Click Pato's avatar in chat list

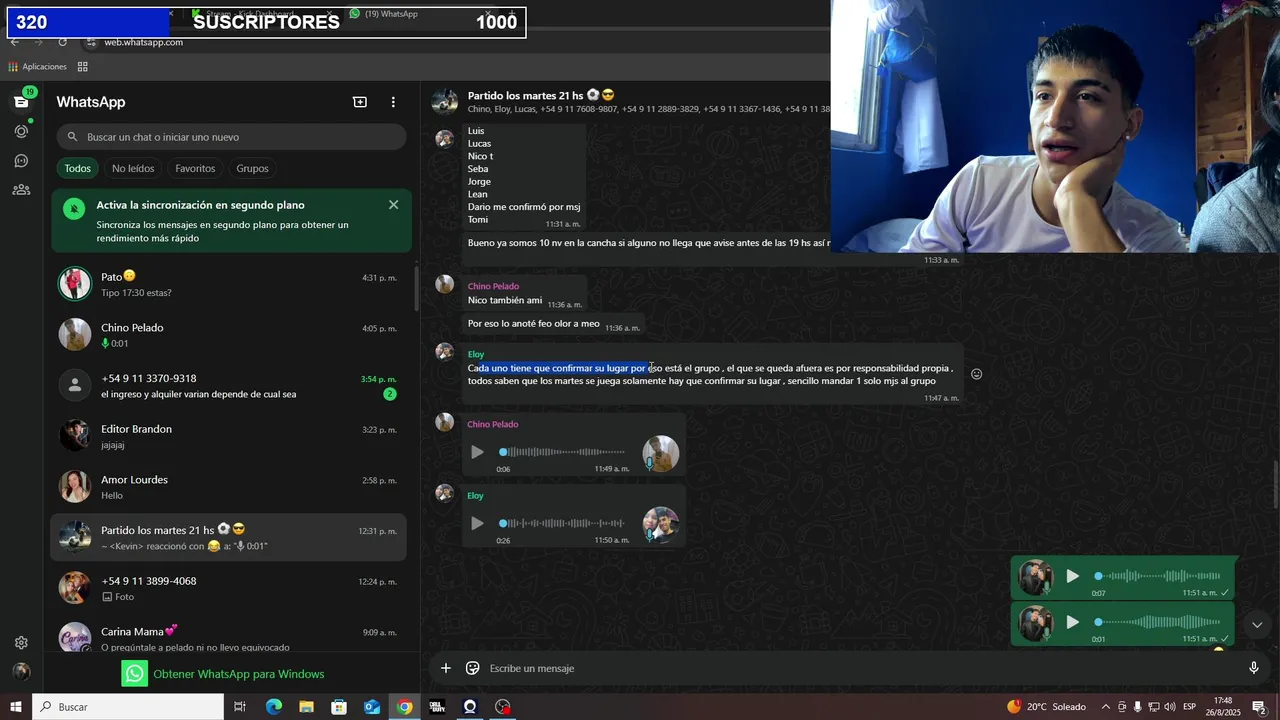click(x=75, y=284)
